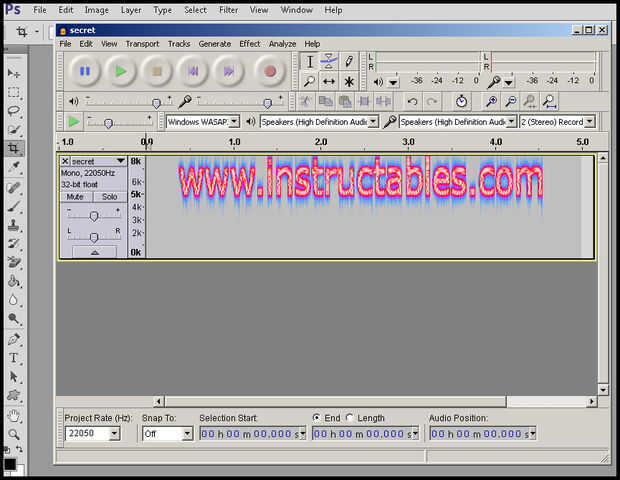The width and height of the screenshot is (620, 480).
Task: Click the 2.0 mark on timeline ruler
Action: [321, 142]
